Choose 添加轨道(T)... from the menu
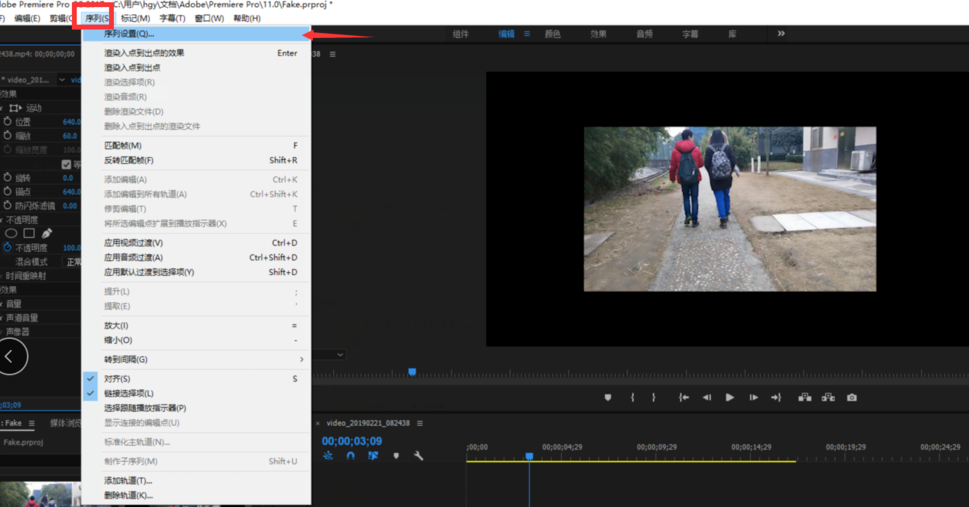The height and width of the screenshot is (507, 969). [128, 481]
